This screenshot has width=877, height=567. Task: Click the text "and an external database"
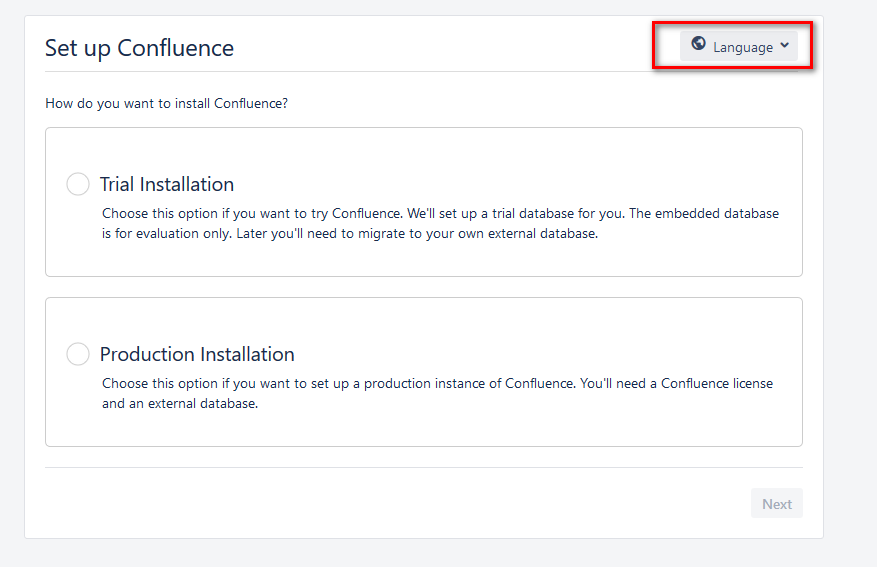pyautogui.click(x=179, y=403)
